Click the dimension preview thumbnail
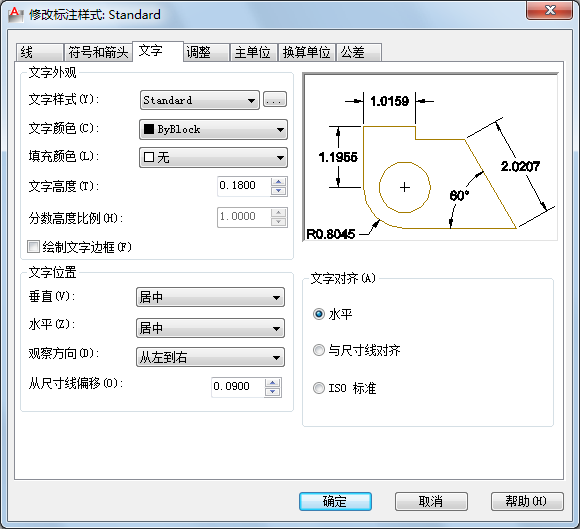The image size is (580, 529). pos(430,157)
